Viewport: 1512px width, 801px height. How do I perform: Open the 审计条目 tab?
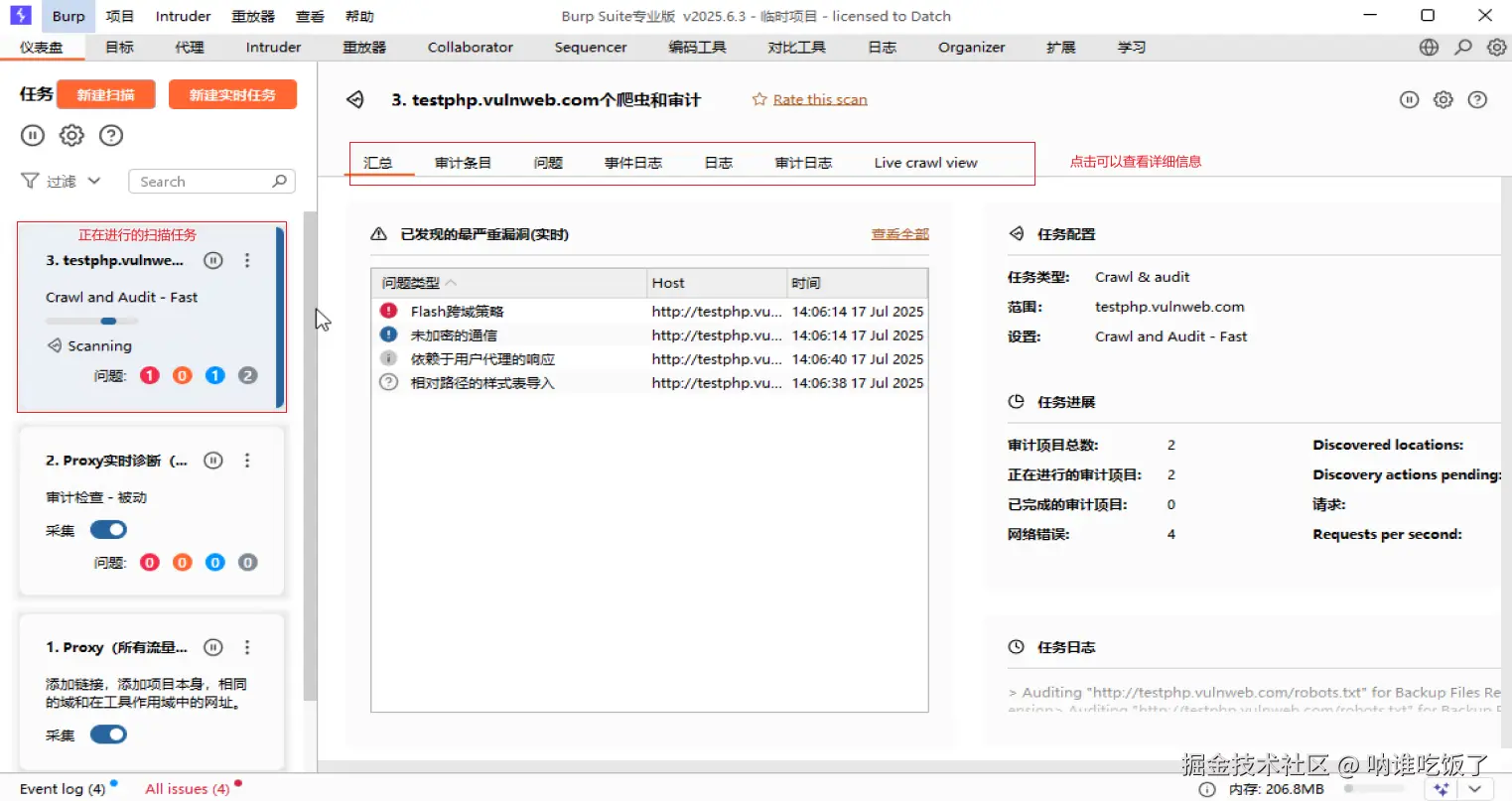pyautogui.click(x=463, y=163)
